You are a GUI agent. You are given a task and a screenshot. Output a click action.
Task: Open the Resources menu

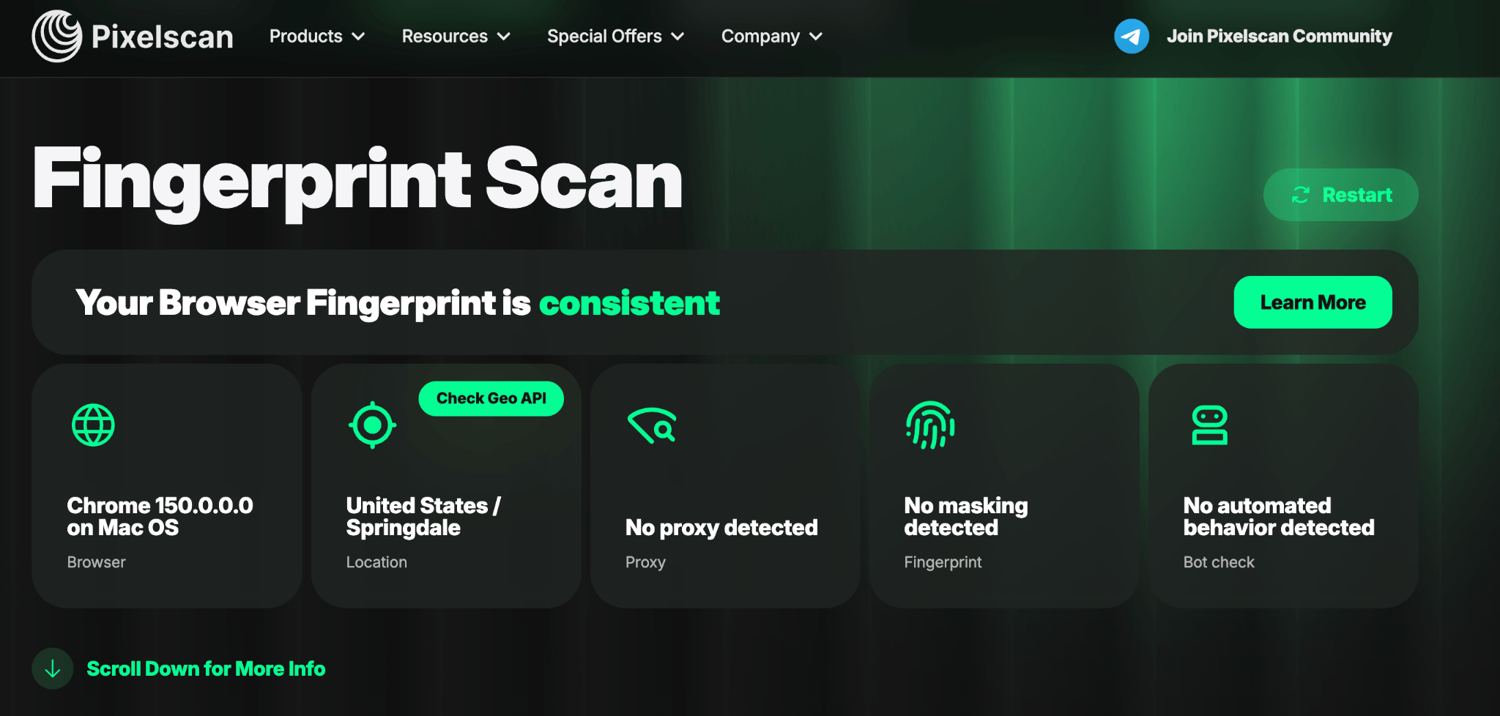tap(456, 36)
